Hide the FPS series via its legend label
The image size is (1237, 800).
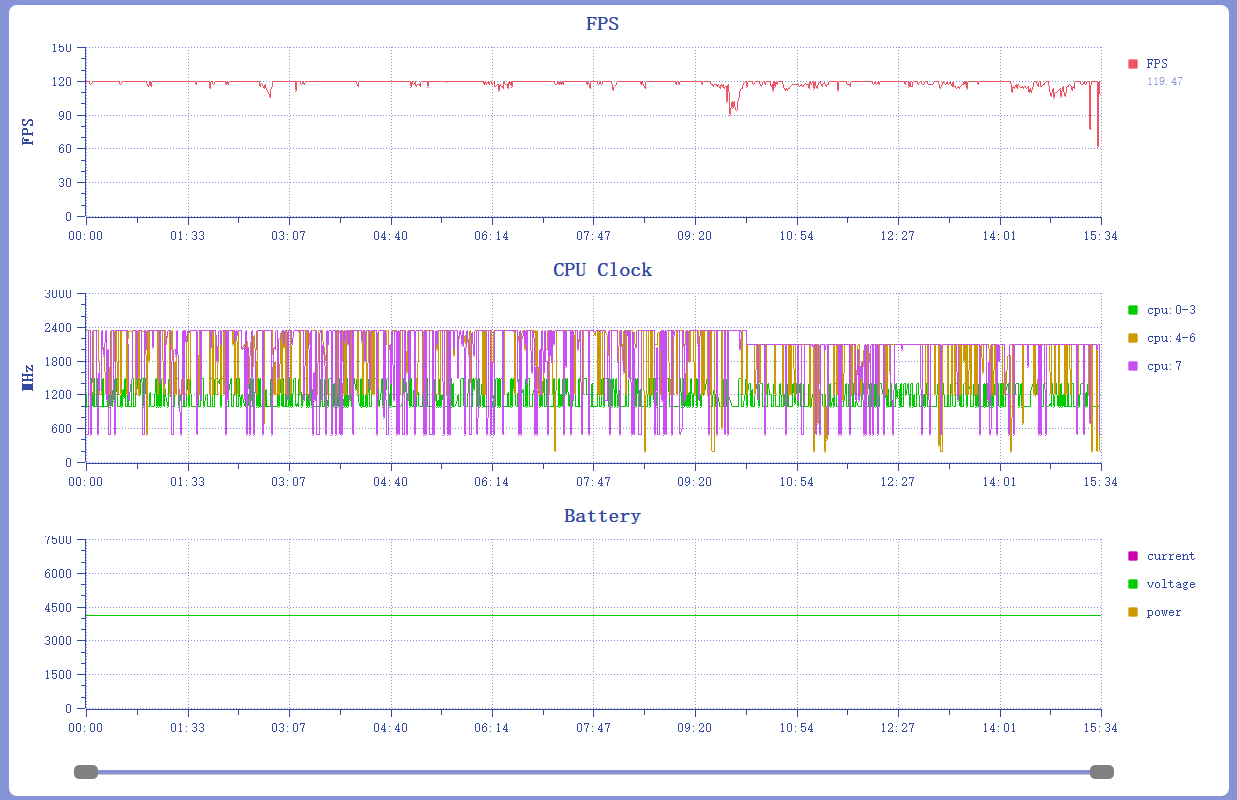click(x=1157, y=64)
